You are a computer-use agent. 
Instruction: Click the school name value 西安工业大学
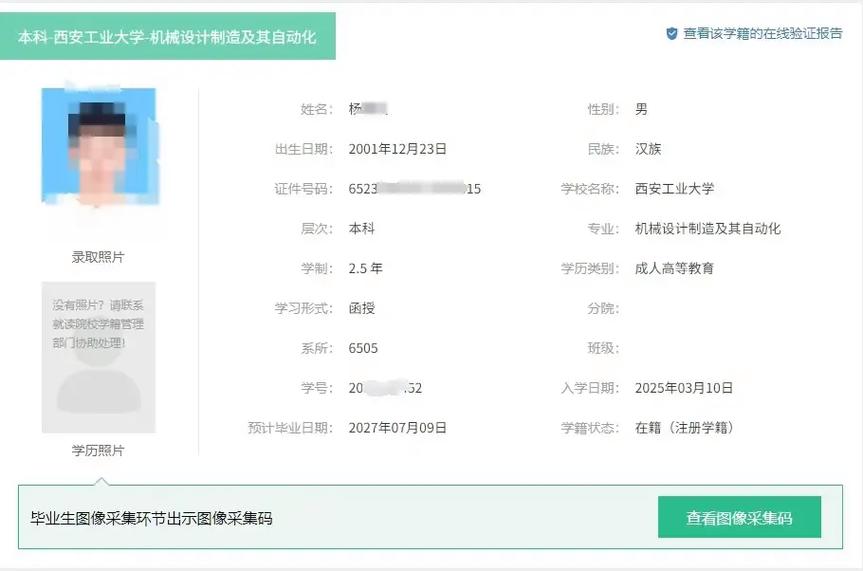[674, 188]
